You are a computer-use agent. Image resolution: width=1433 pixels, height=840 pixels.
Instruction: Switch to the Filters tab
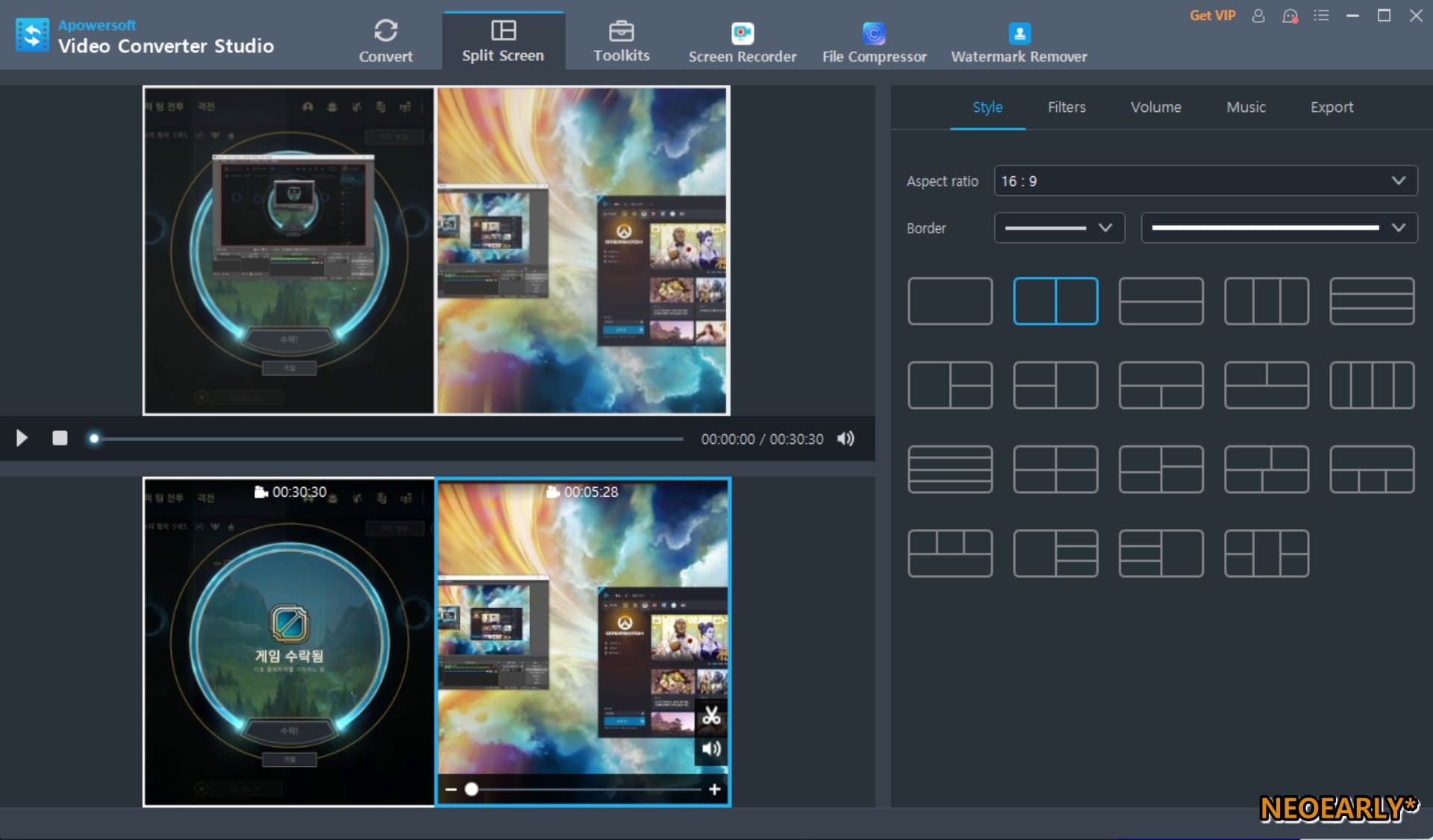[x=1067, y=107]
